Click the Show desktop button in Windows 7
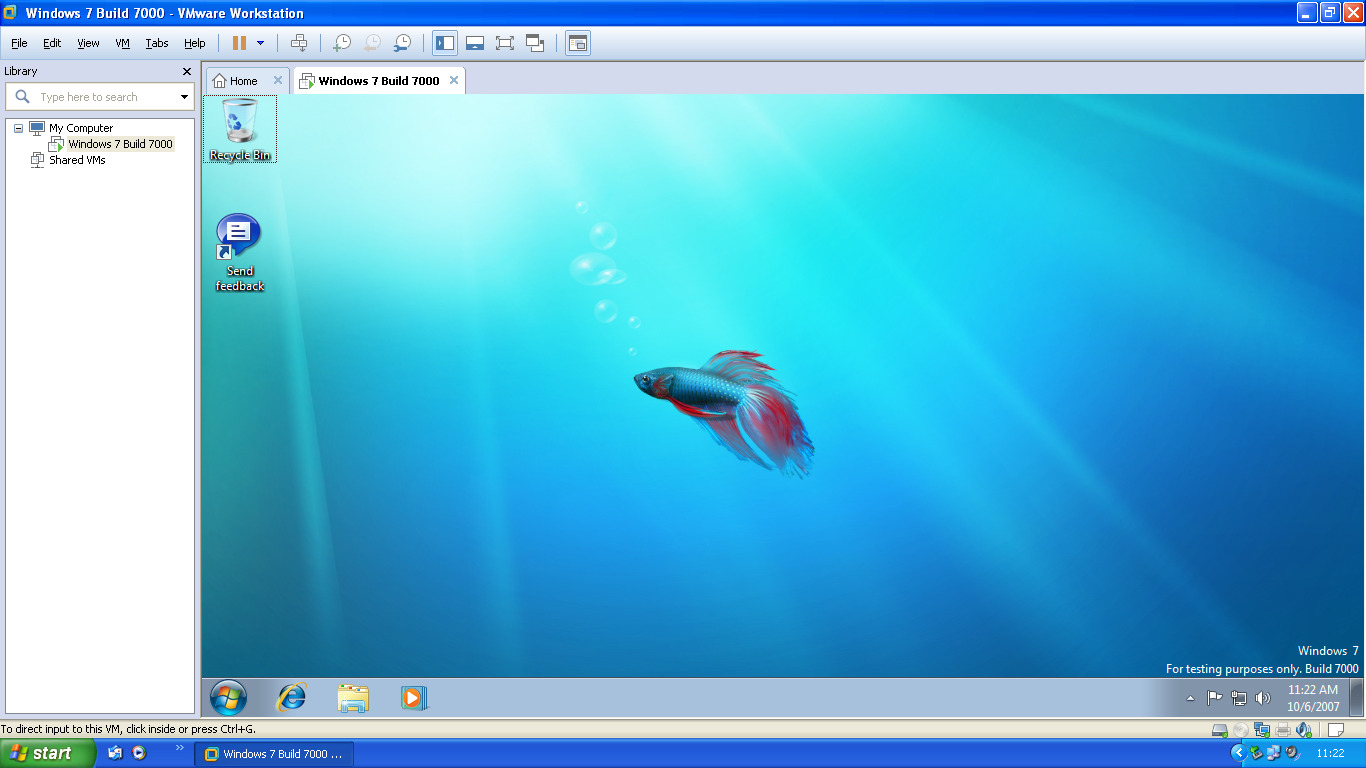This screenshot has width=1366, height=768. (1357, 698)
